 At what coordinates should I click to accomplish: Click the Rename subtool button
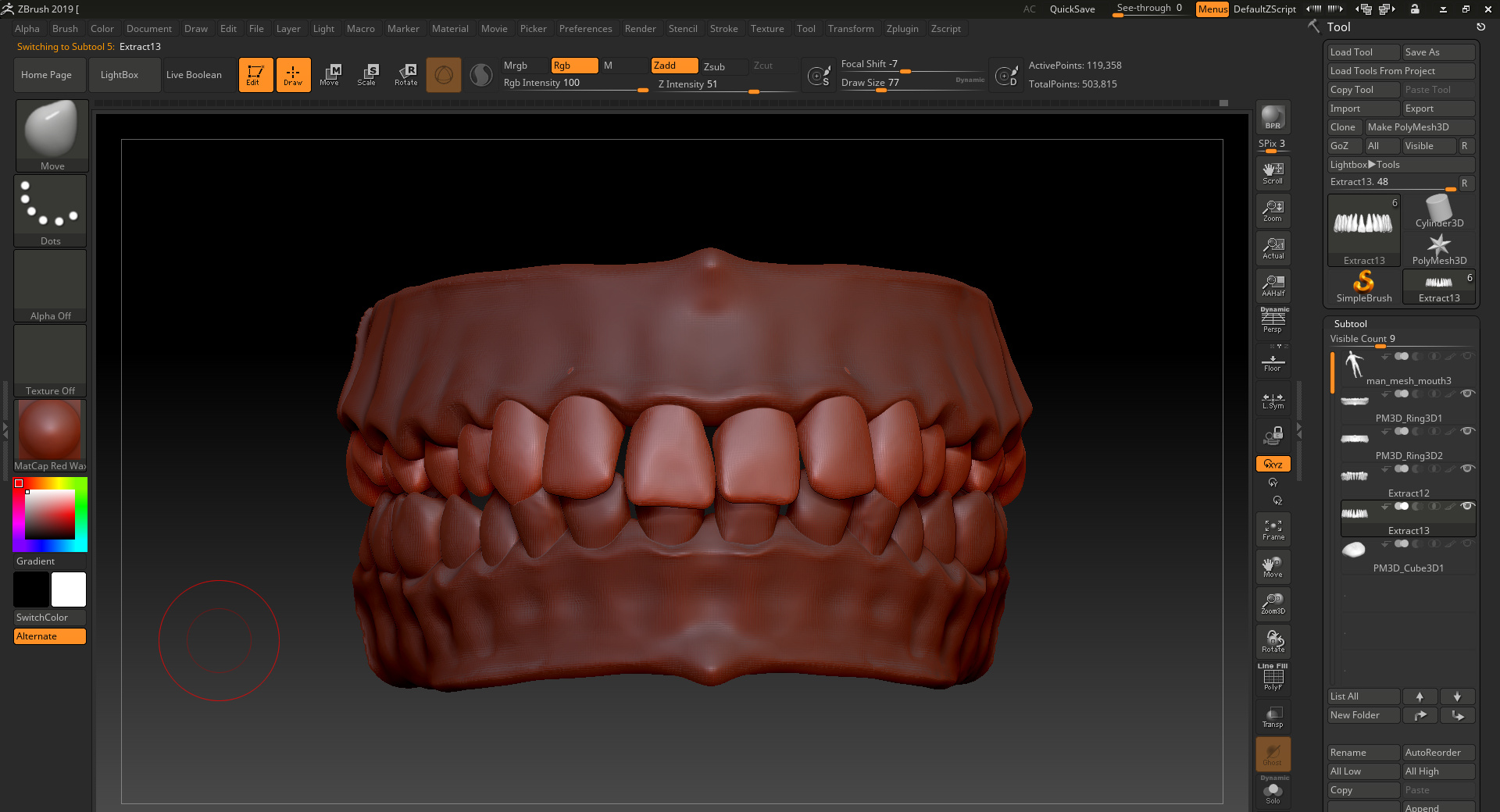click(x=1363, y=753)
